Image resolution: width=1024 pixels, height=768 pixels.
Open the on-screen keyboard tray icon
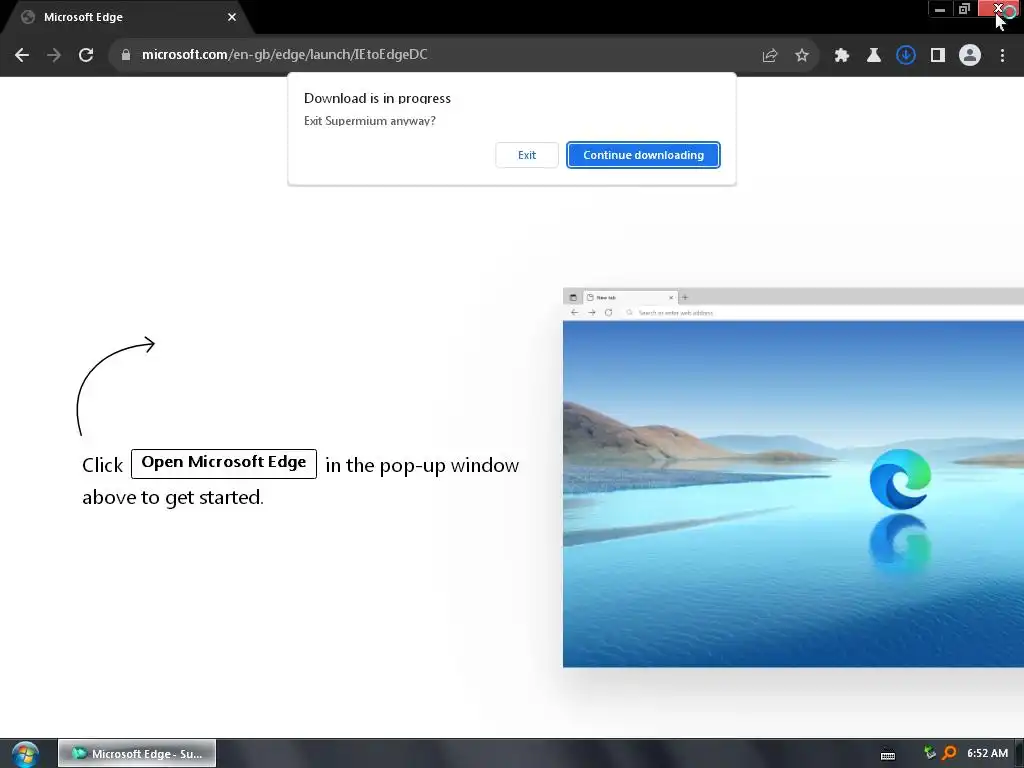pyautogui.click(x=888, y=754)
